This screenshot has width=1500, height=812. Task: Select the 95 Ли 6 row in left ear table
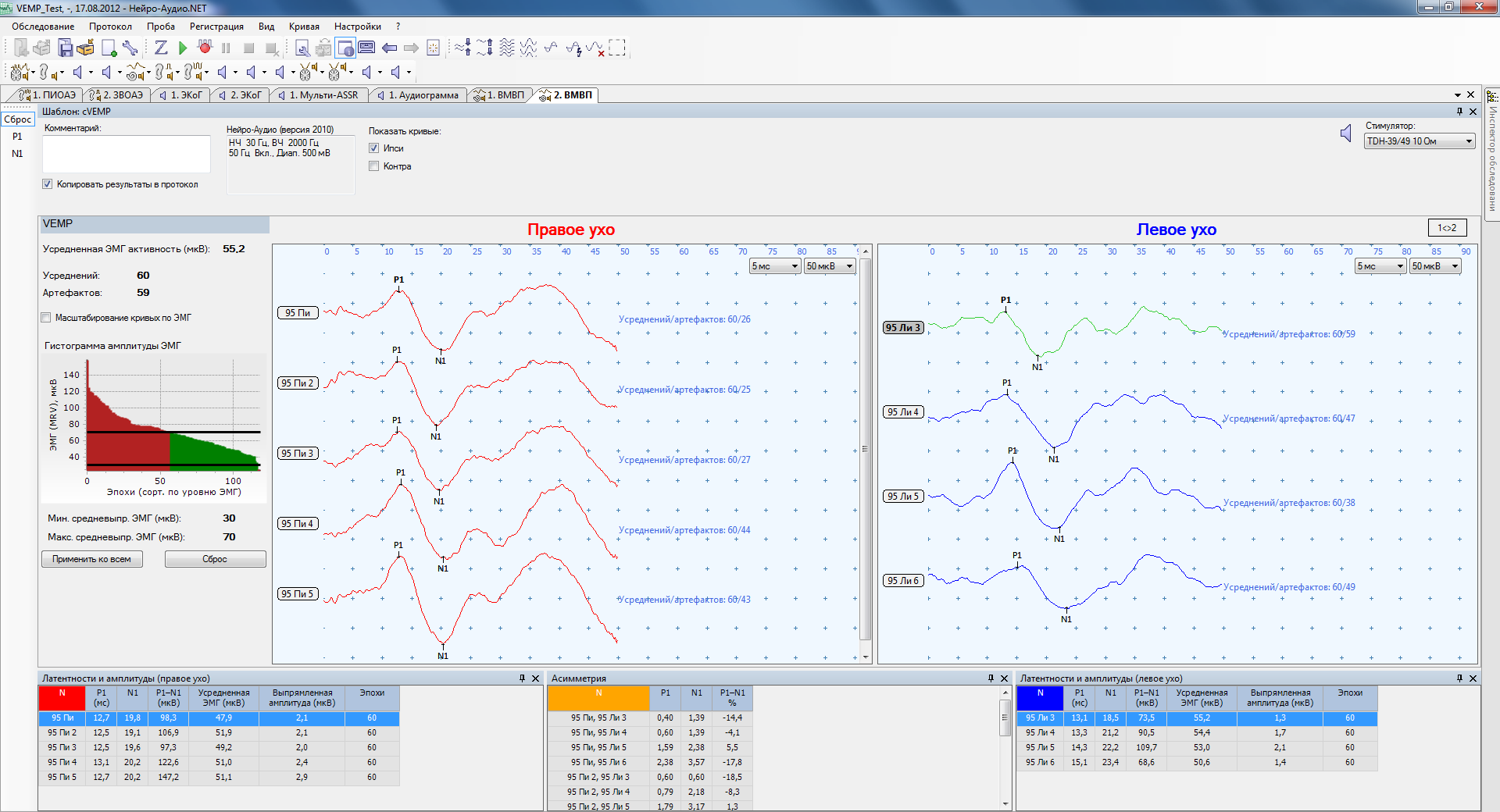point(1197,762)
